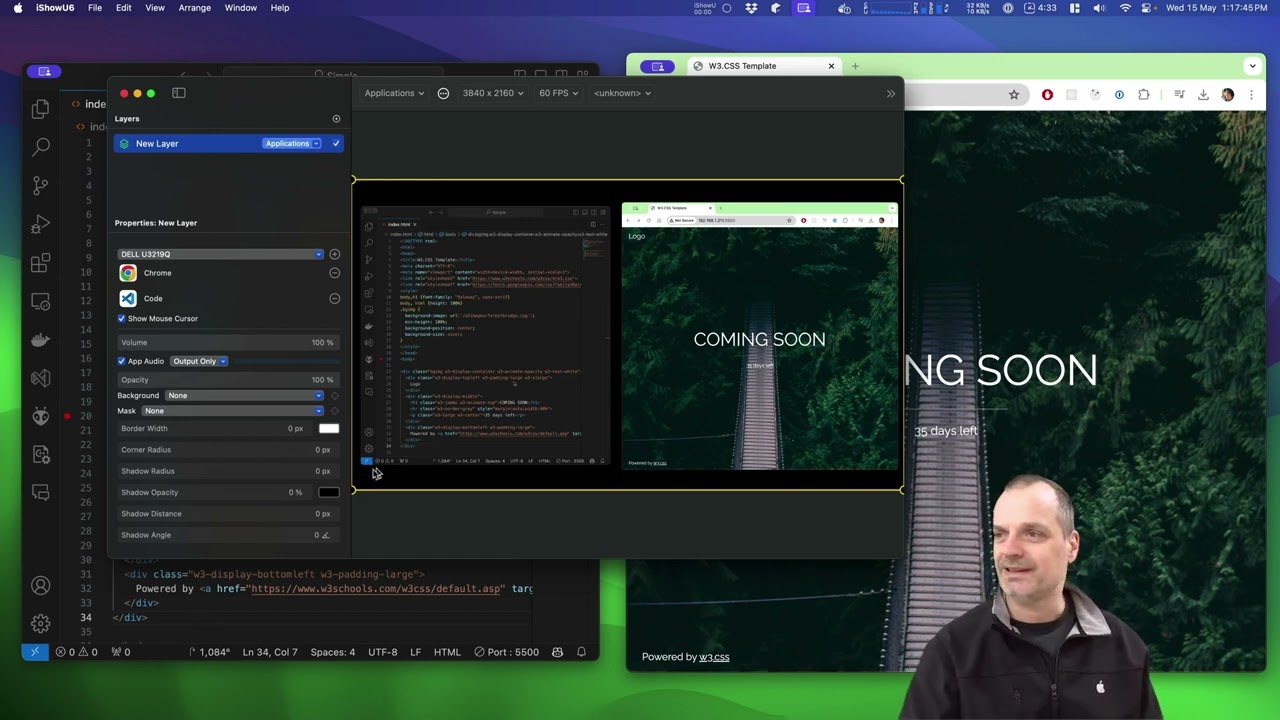Add a new layer with plus icon
The image size is (1280, 720).
[336, 119]
